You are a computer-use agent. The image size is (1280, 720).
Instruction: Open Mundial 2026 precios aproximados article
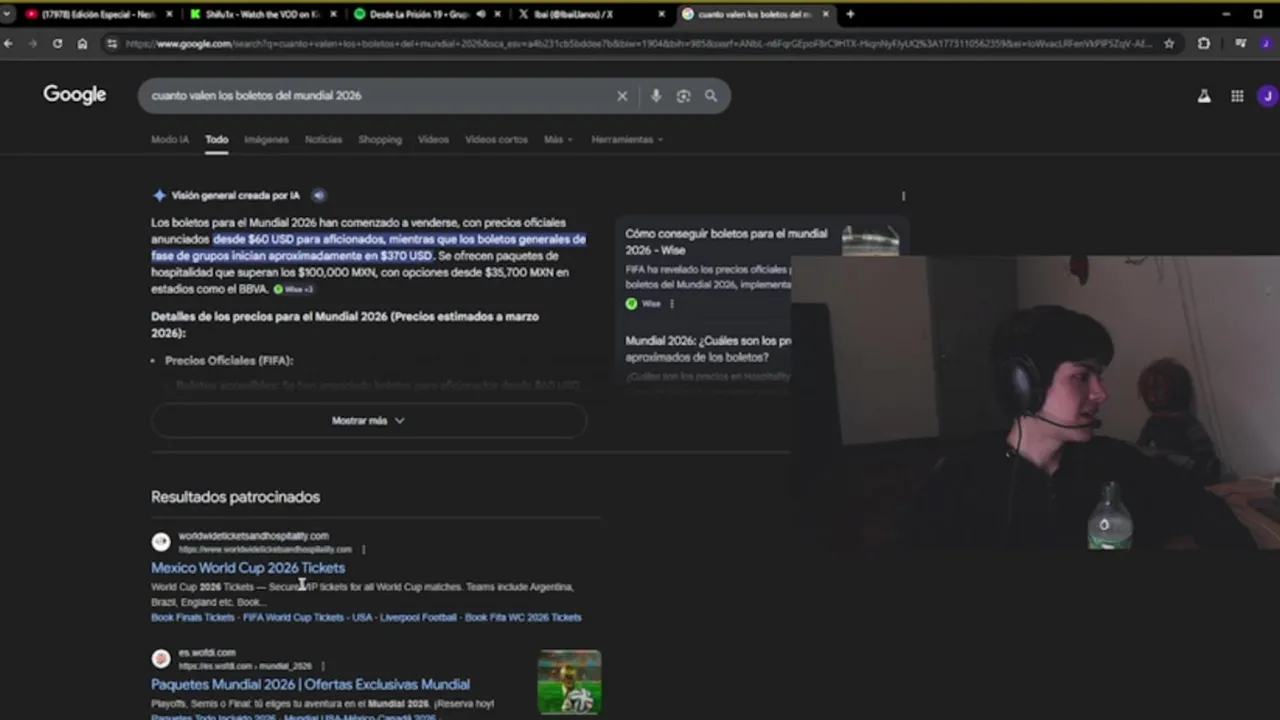tap(708, 349)
